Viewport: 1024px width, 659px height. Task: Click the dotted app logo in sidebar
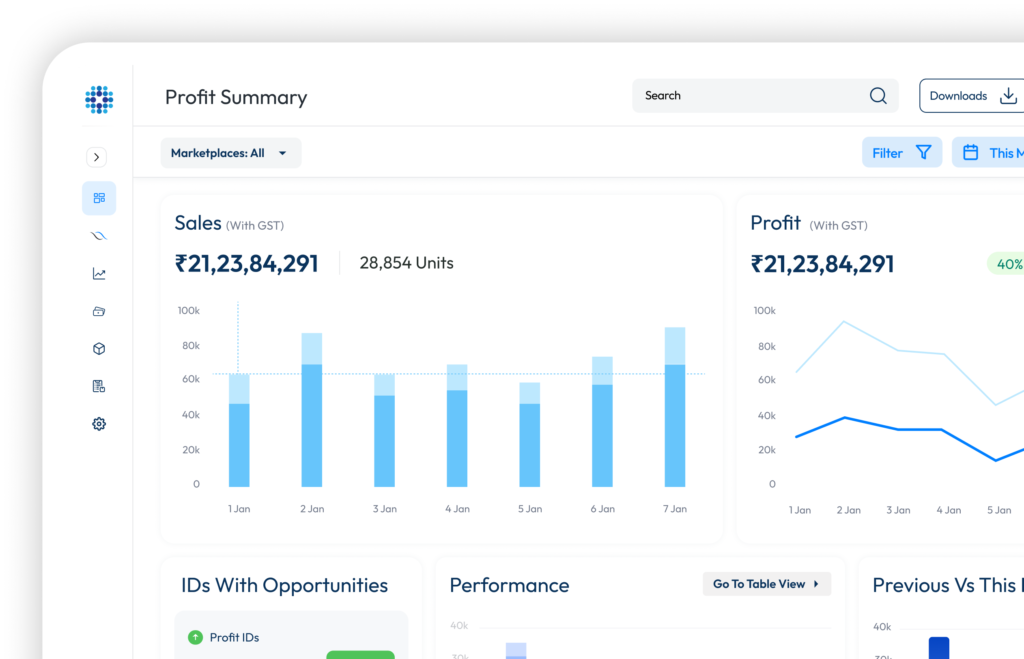click(x=99, y=99)
